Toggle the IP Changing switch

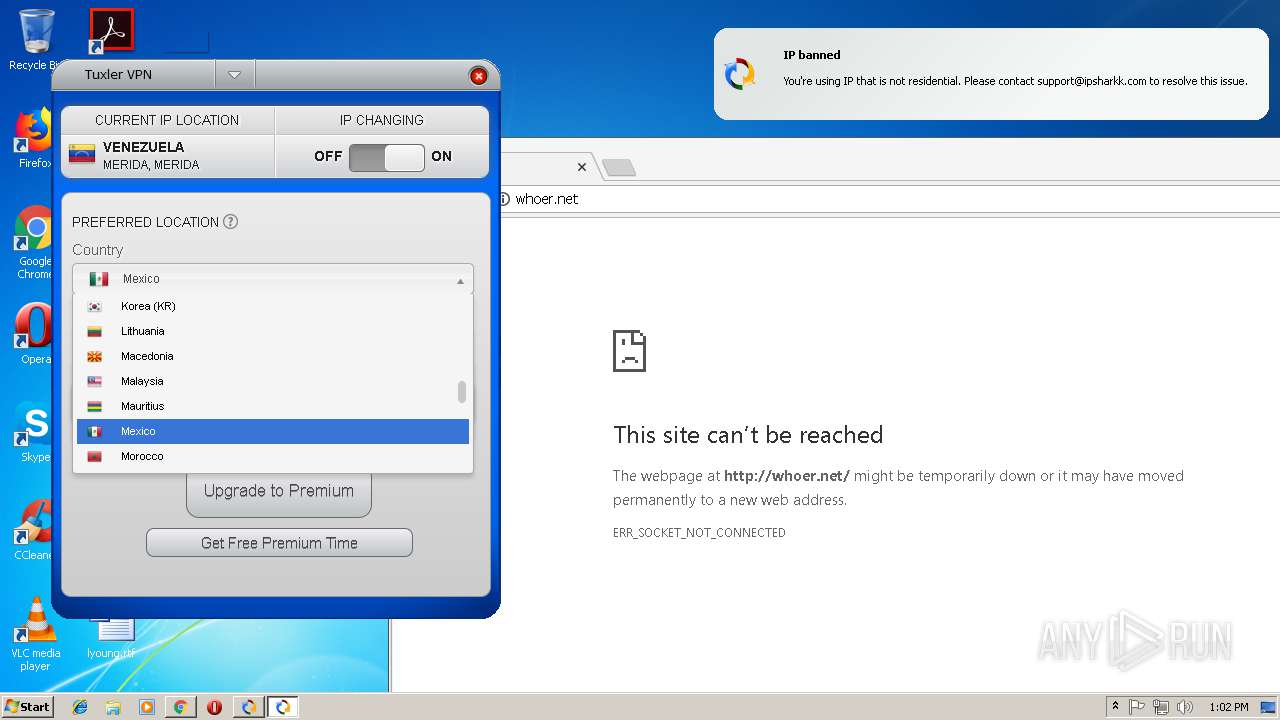coord(386,157)
